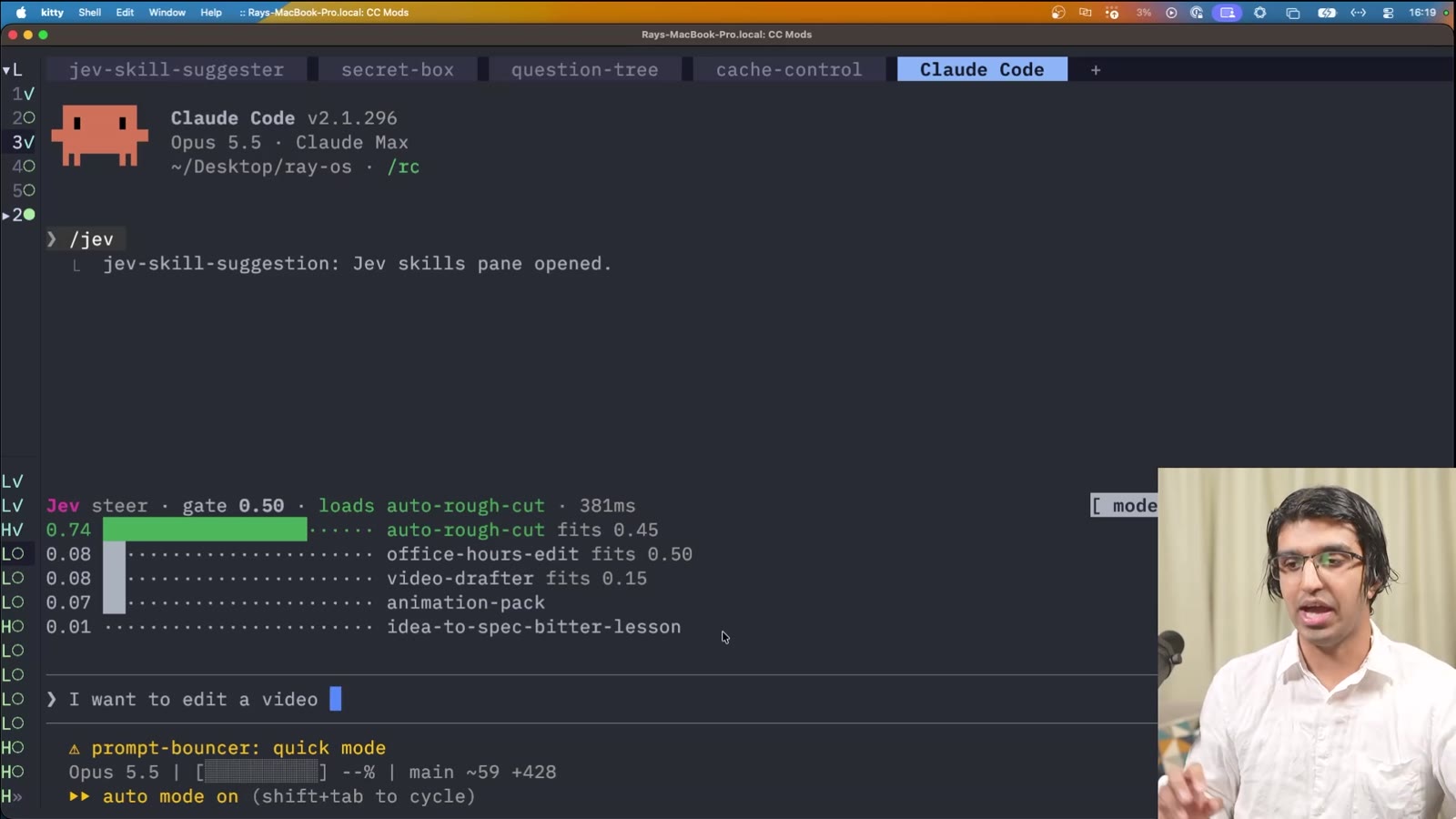This screenshot has height=819, width=1456.
Task: Click the stacked windows menu bar icon
Action: tap(1292, 13)
